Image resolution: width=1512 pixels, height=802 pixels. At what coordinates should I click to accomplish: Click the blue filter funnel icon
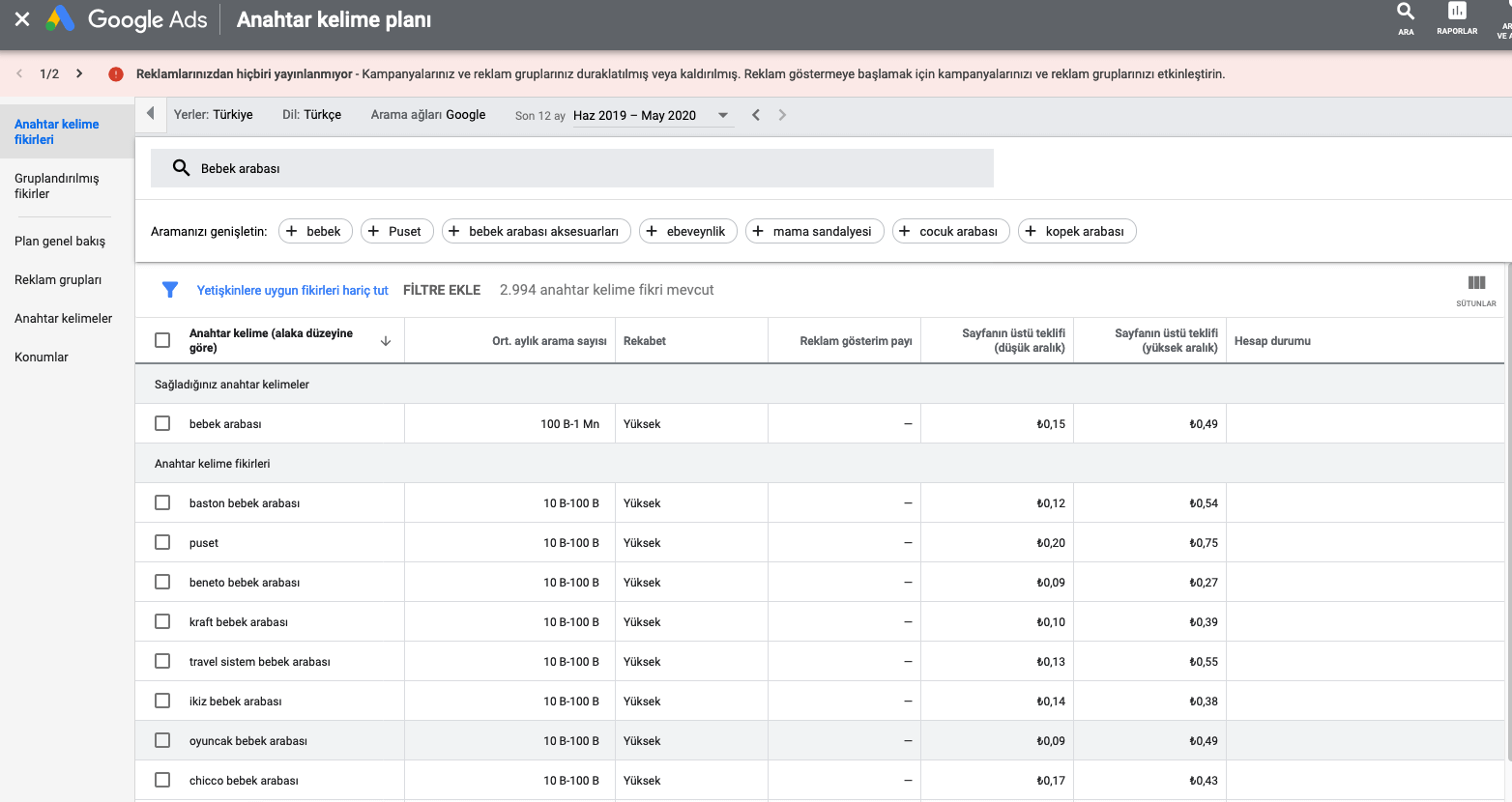pyautogui.click(x=170, y=290)
